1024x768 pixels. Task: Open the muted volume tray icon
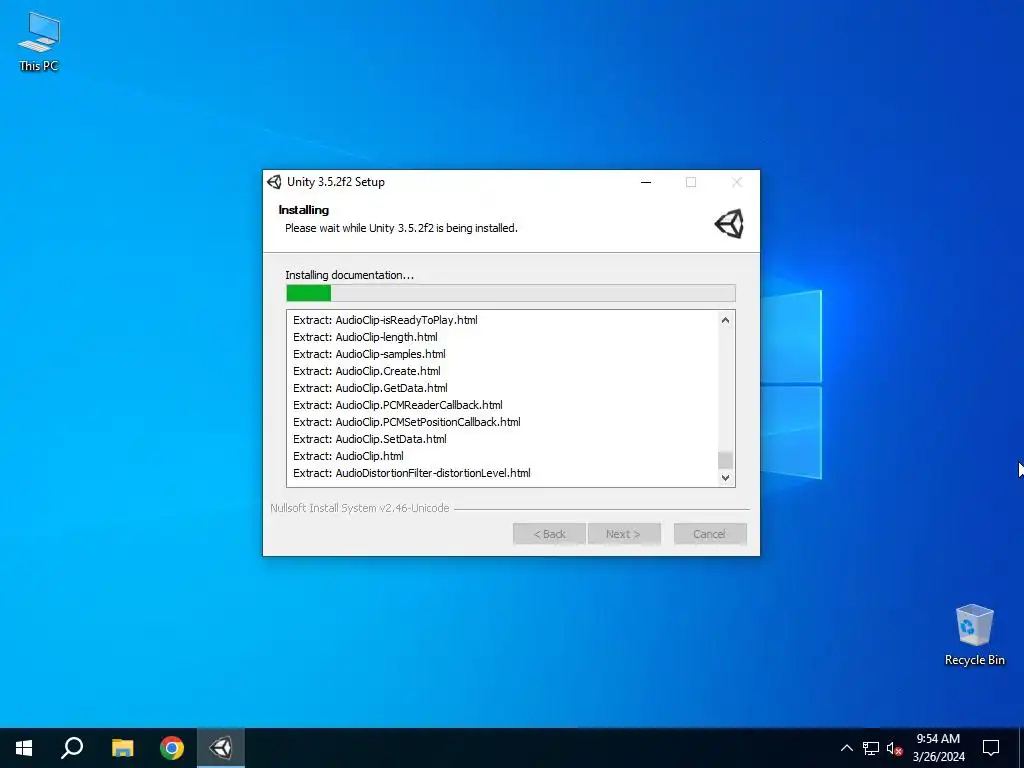(x=894, y=748)
